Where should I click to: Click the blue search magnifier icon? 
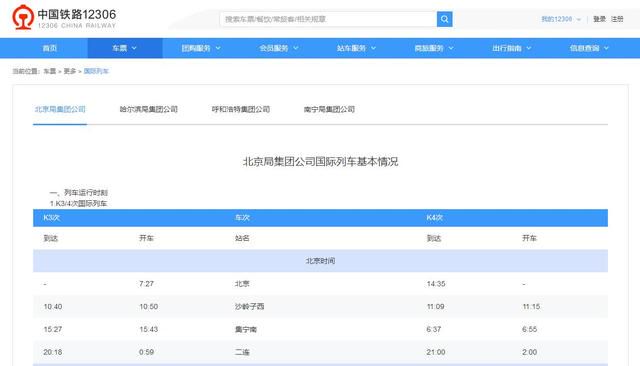pos(444,19)
